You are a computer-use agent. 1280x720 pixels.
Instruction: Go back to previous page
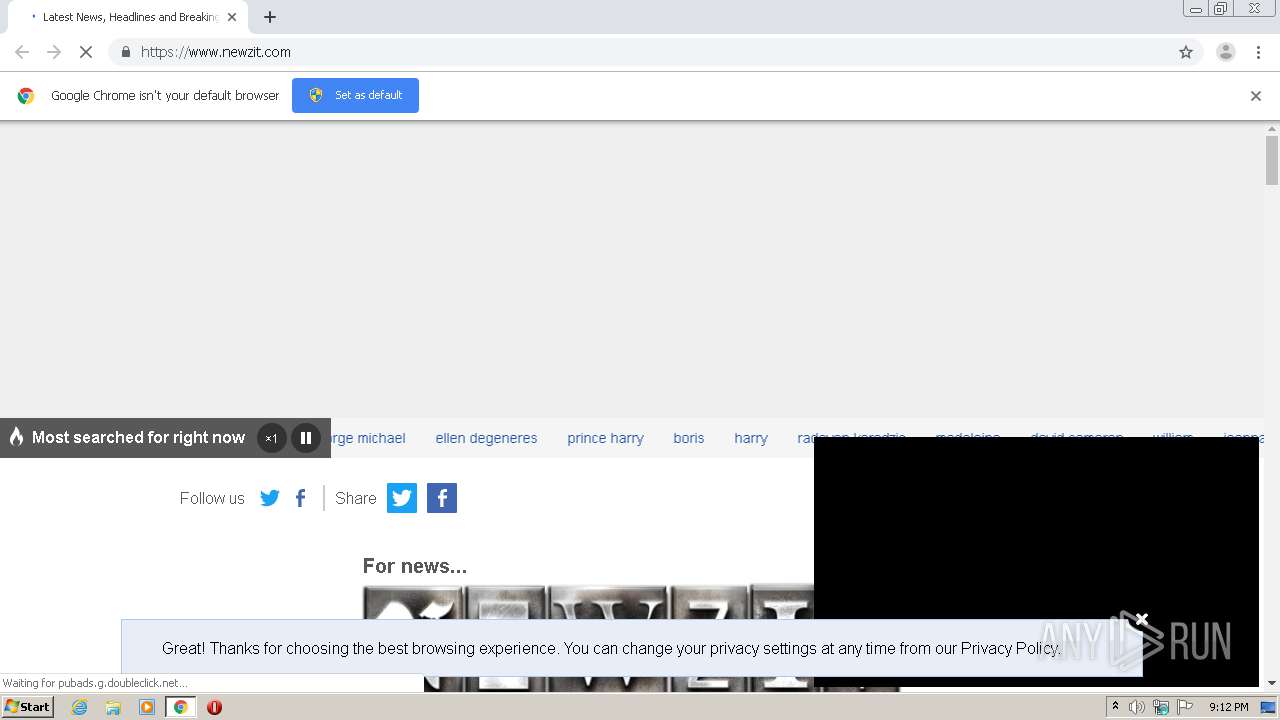point(22,52)
